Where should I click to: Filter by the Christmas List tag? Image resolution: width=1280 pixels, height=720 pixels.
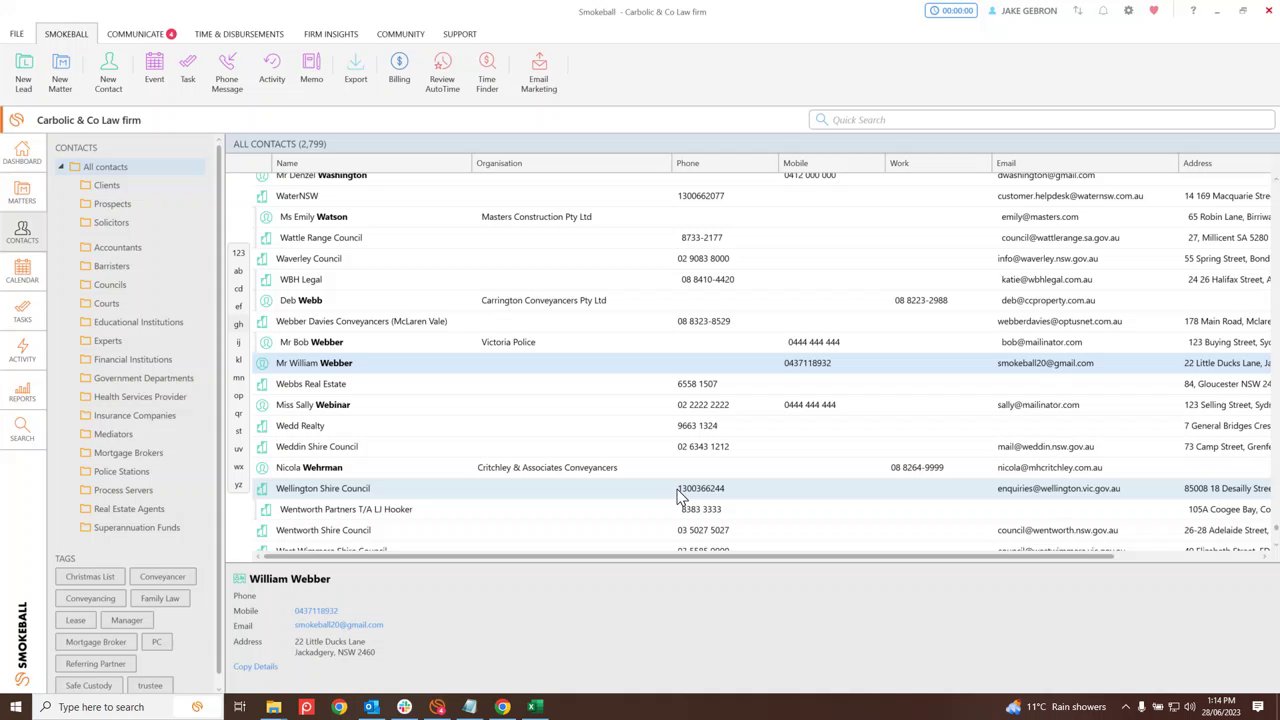click(x=90, y=577)
